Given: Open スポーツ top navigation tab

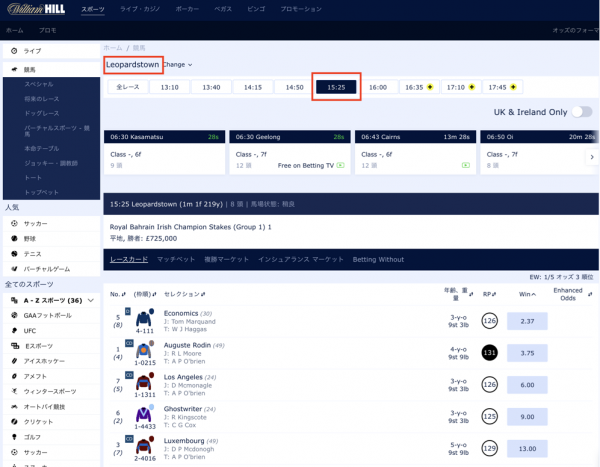Looking at the screenshot, I should (x=93, y=9).
